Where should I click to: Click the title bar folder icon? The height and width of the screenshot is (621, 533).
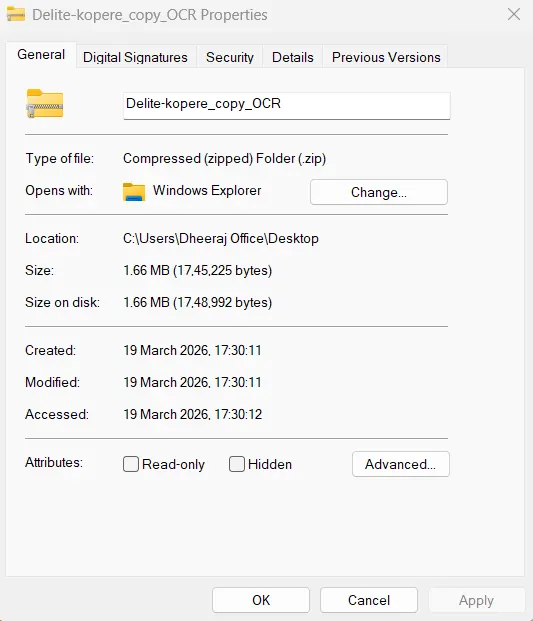click(16, 14)
